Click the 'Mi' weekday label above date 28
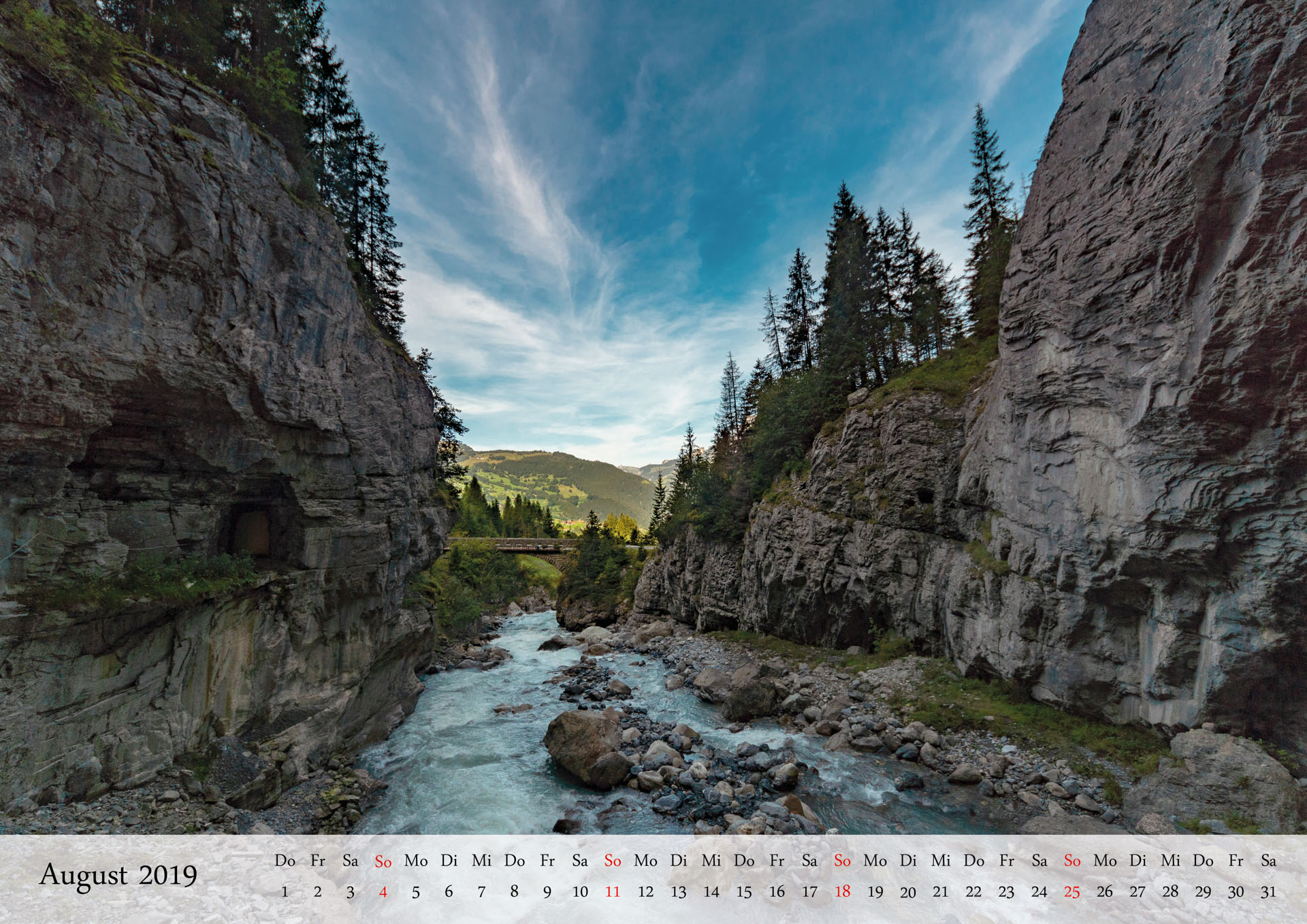The image size is (1307, 924). tap(1170, 861)
